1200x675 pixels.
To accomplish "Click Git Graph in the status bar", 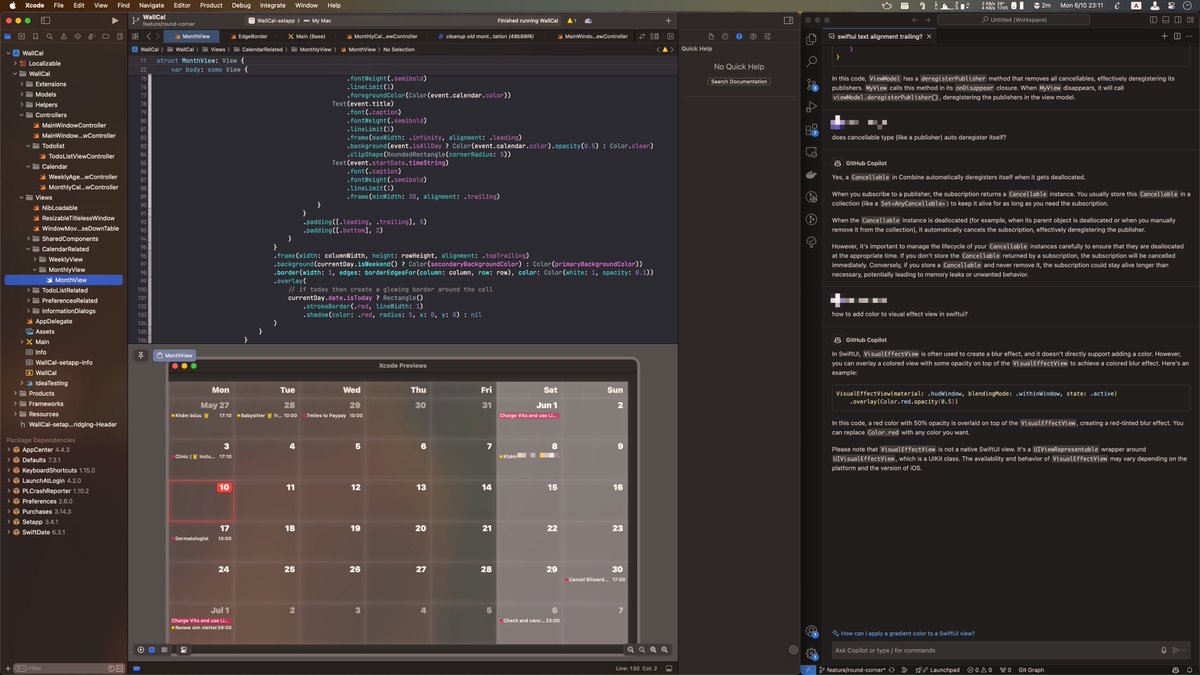I will [x=1030, y=670].
